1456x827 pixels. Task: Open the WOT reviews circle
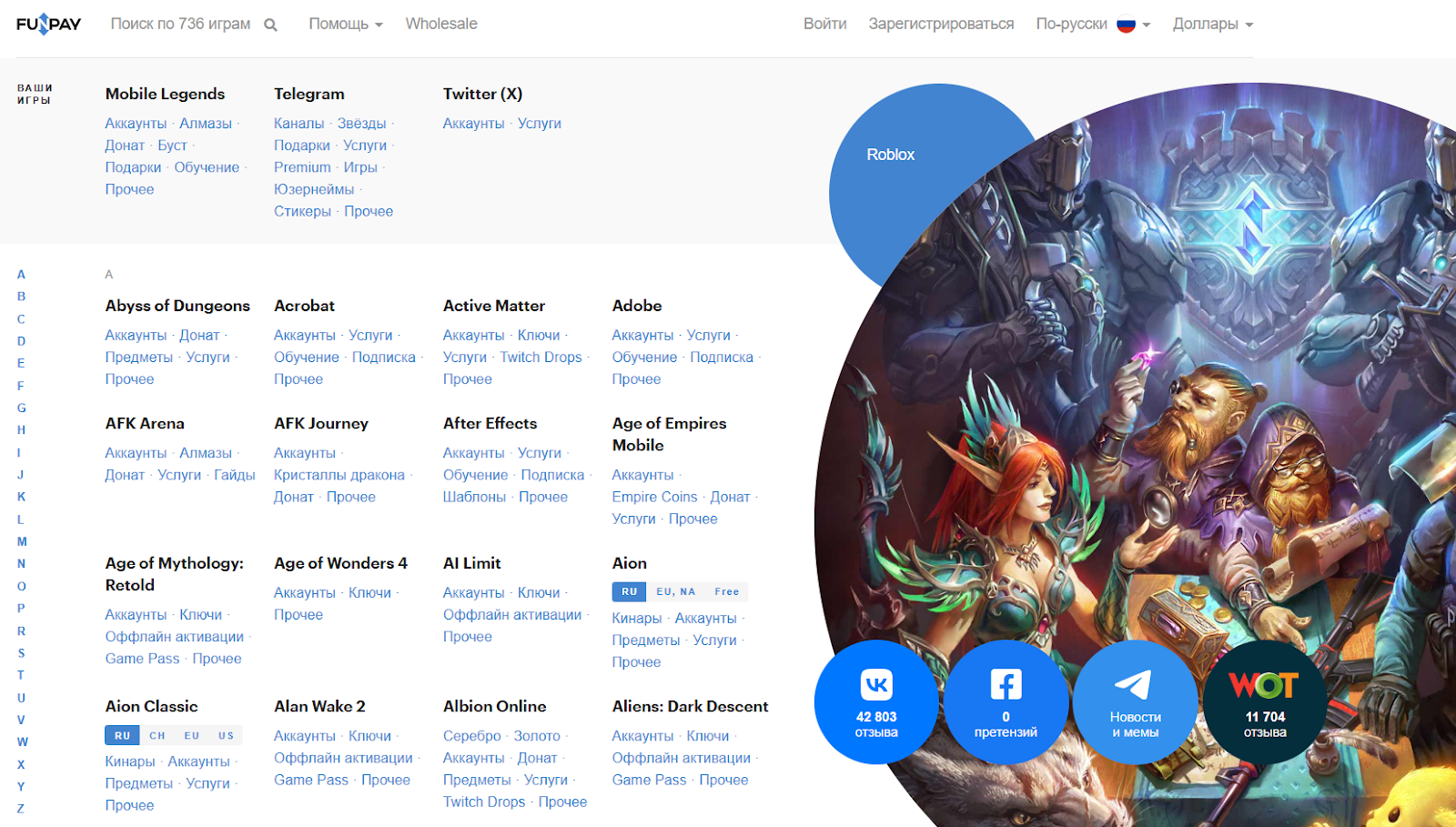click(1265, 701)
